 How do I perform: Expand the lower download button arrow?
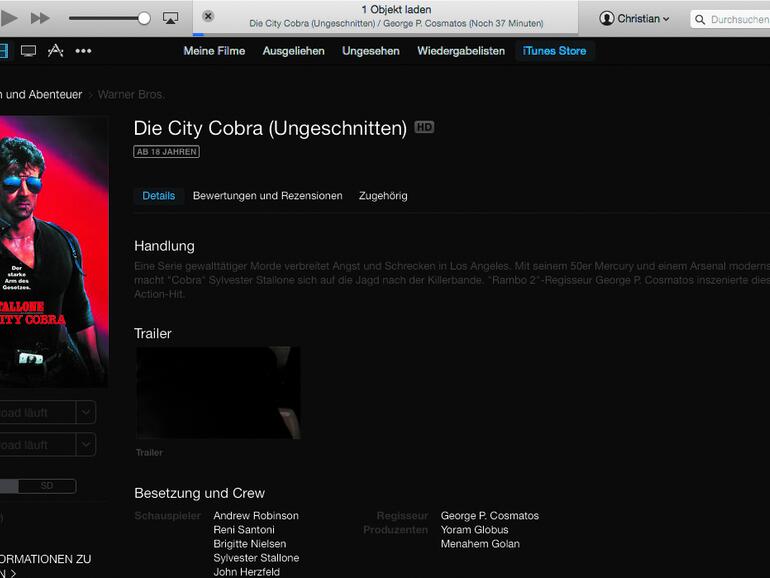tap(86, 444)
